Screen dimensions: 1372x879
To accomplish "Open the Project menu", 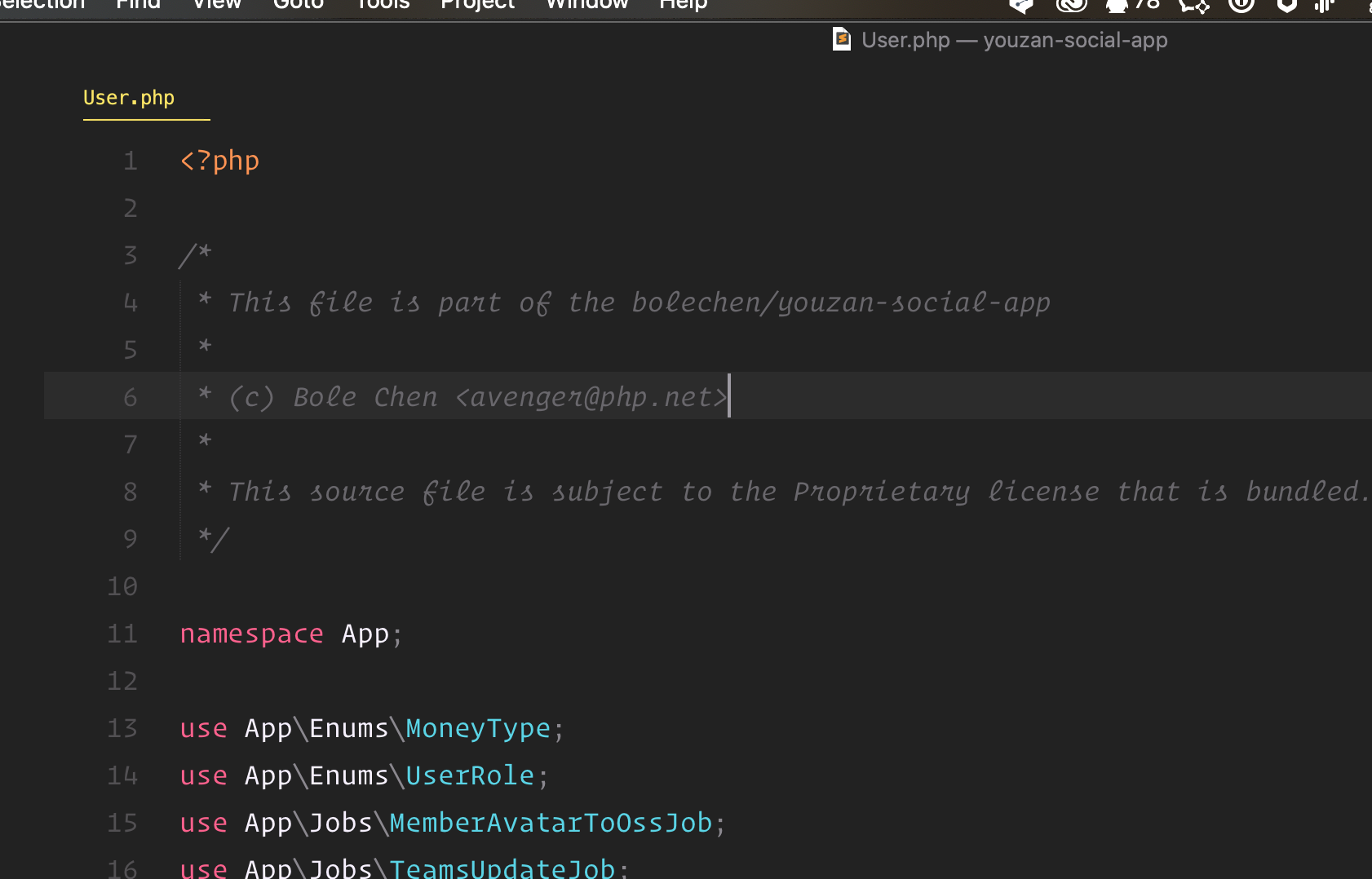I will pos(478,5).
